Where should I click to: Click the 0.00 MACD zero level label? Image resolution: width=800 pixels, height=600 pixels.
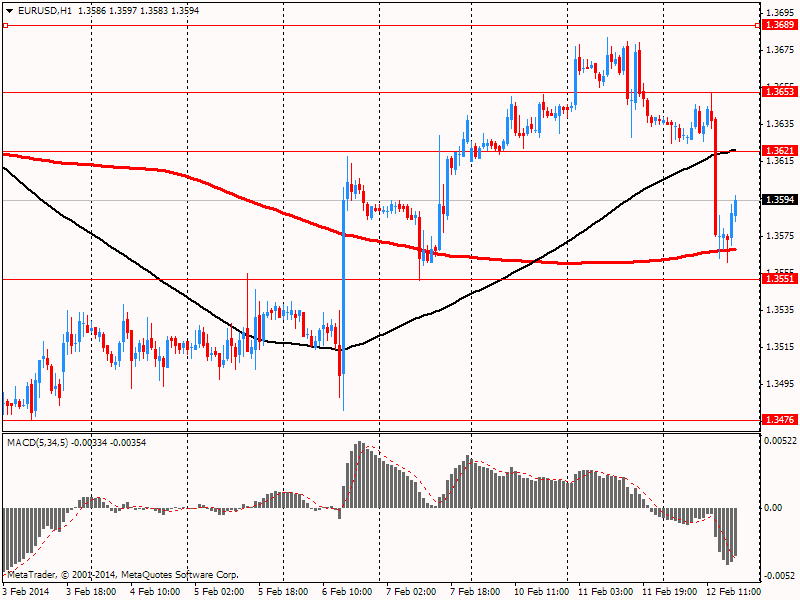pos(773,508)
